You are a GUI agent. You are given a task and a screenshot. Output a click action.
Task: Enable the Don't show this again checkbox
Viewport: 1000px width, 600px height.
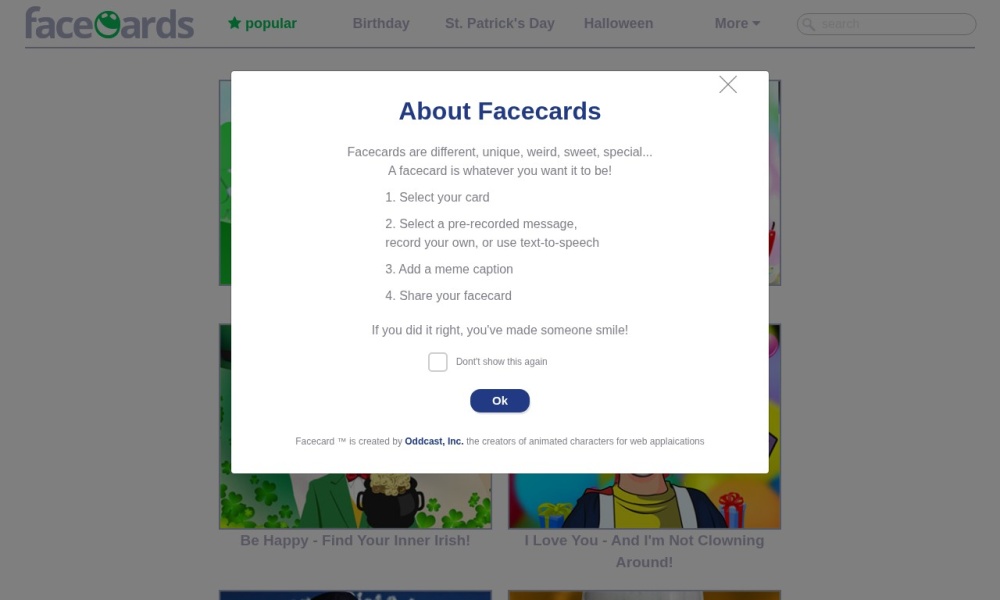(x=438, y=362)
